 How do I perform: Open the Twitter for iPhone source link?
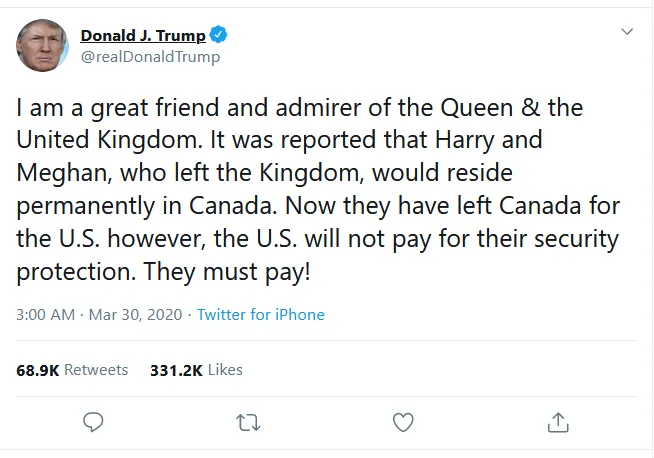coord(261,315)
